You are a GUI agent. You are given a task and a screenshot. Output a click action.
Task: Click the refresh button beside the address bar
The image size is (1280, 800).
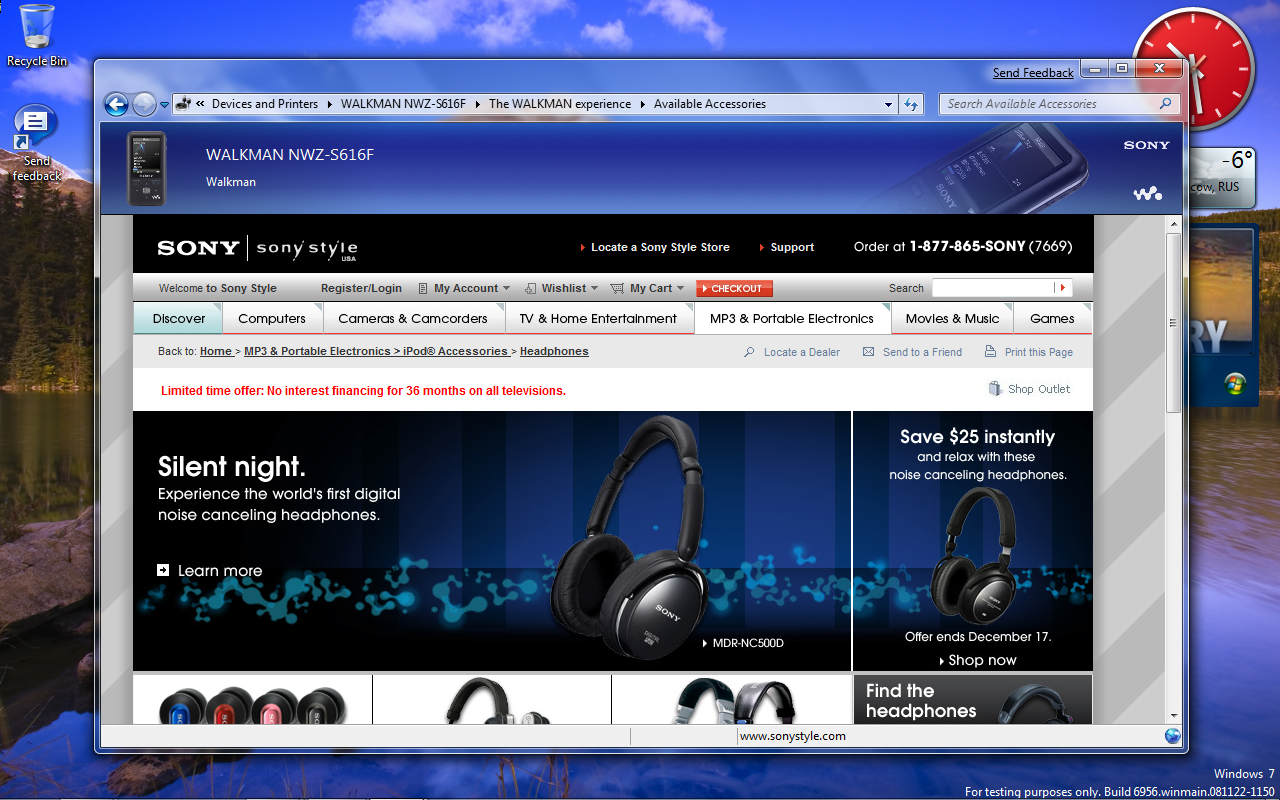pos(911,104)
